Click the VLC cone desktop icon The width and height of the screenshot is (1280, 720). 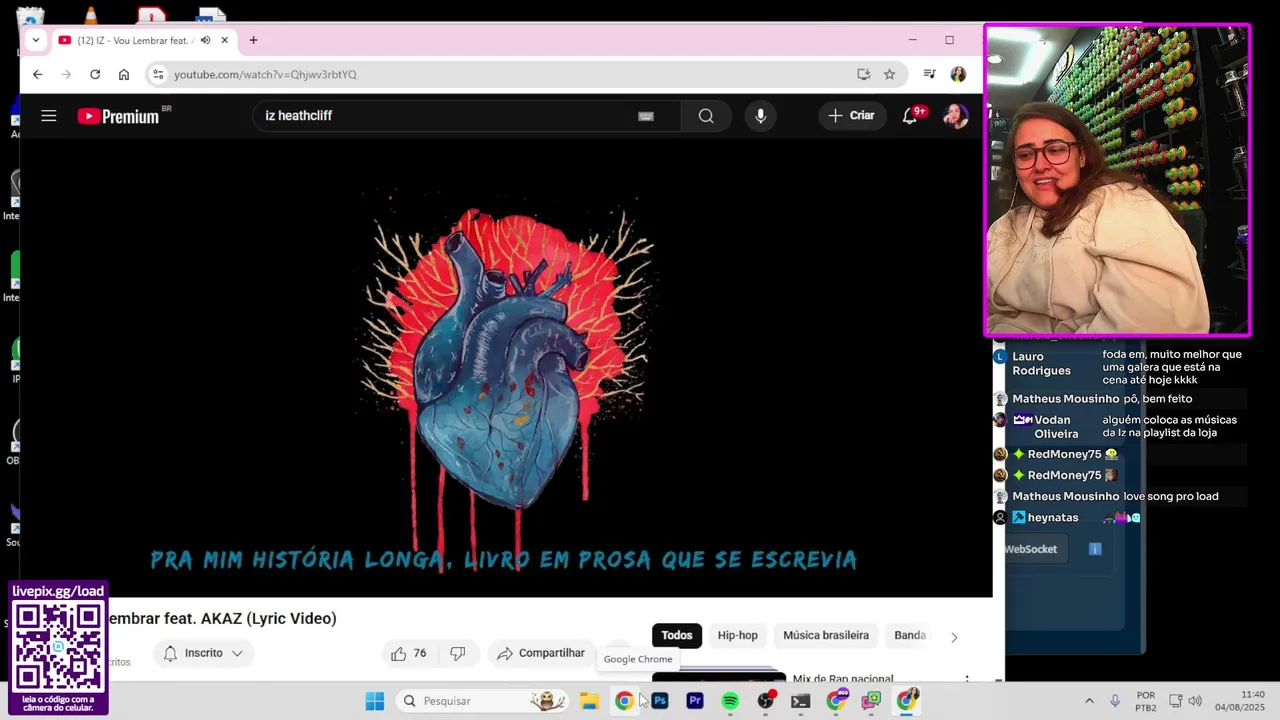91,15
